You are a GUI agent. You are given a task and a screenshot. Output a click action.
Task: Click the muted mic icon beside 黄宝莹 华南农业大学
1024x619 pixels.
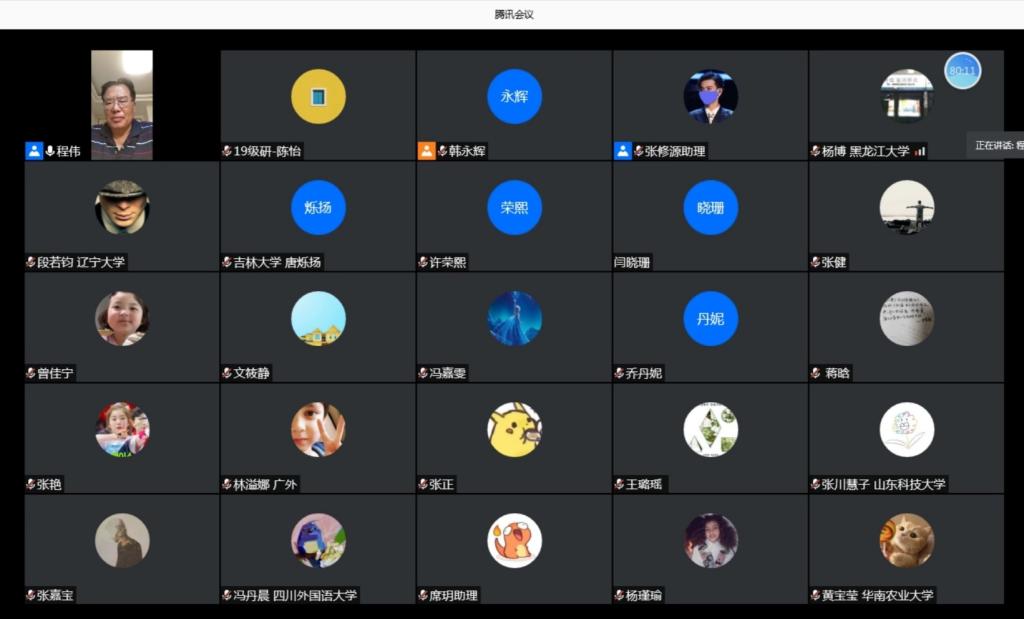tap(816, 595)
